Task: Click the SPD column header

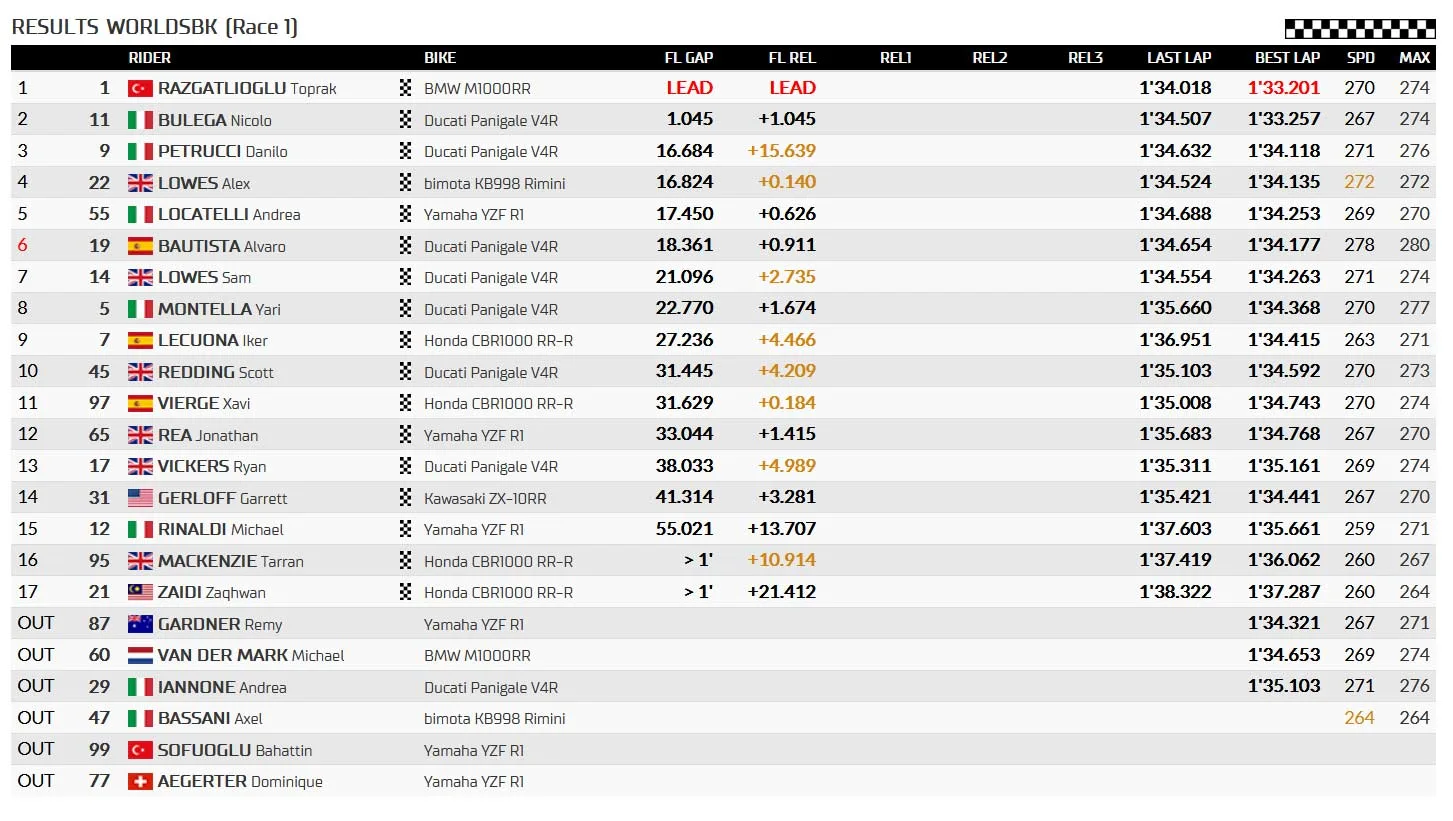Action: [x=1361, y=58]
